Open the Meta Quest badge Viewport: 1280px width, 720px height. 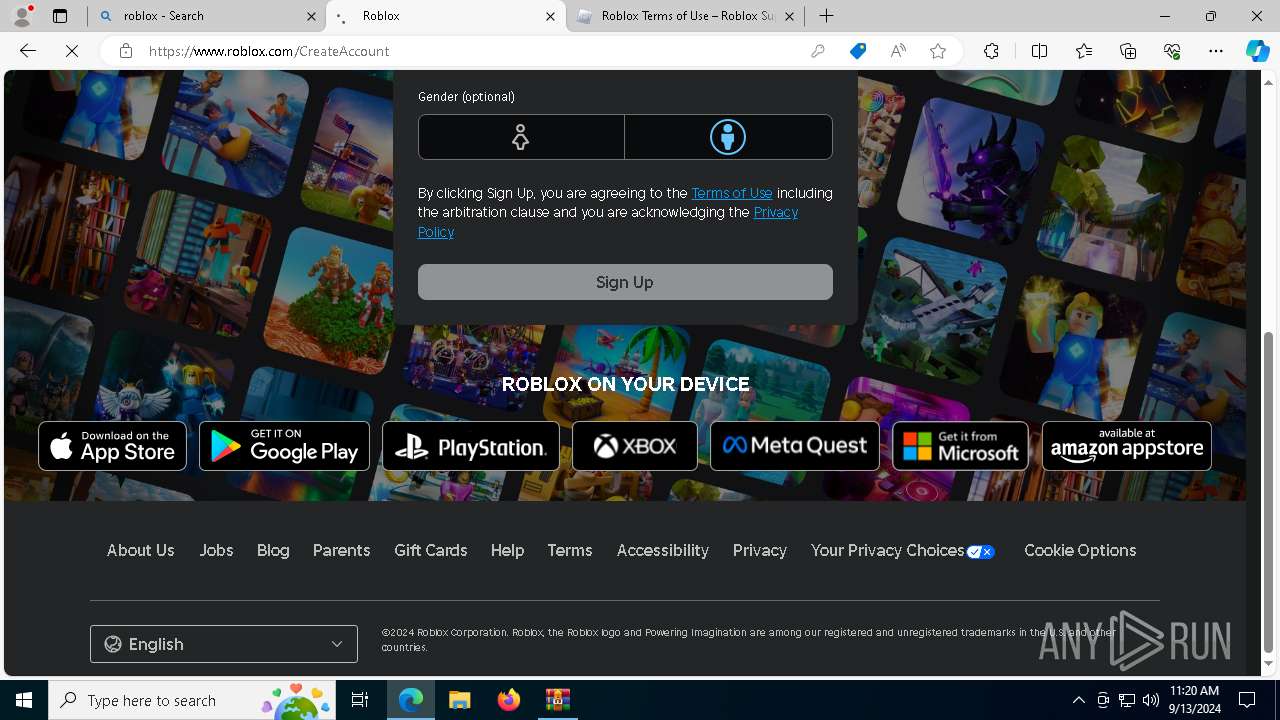point(795,446)
